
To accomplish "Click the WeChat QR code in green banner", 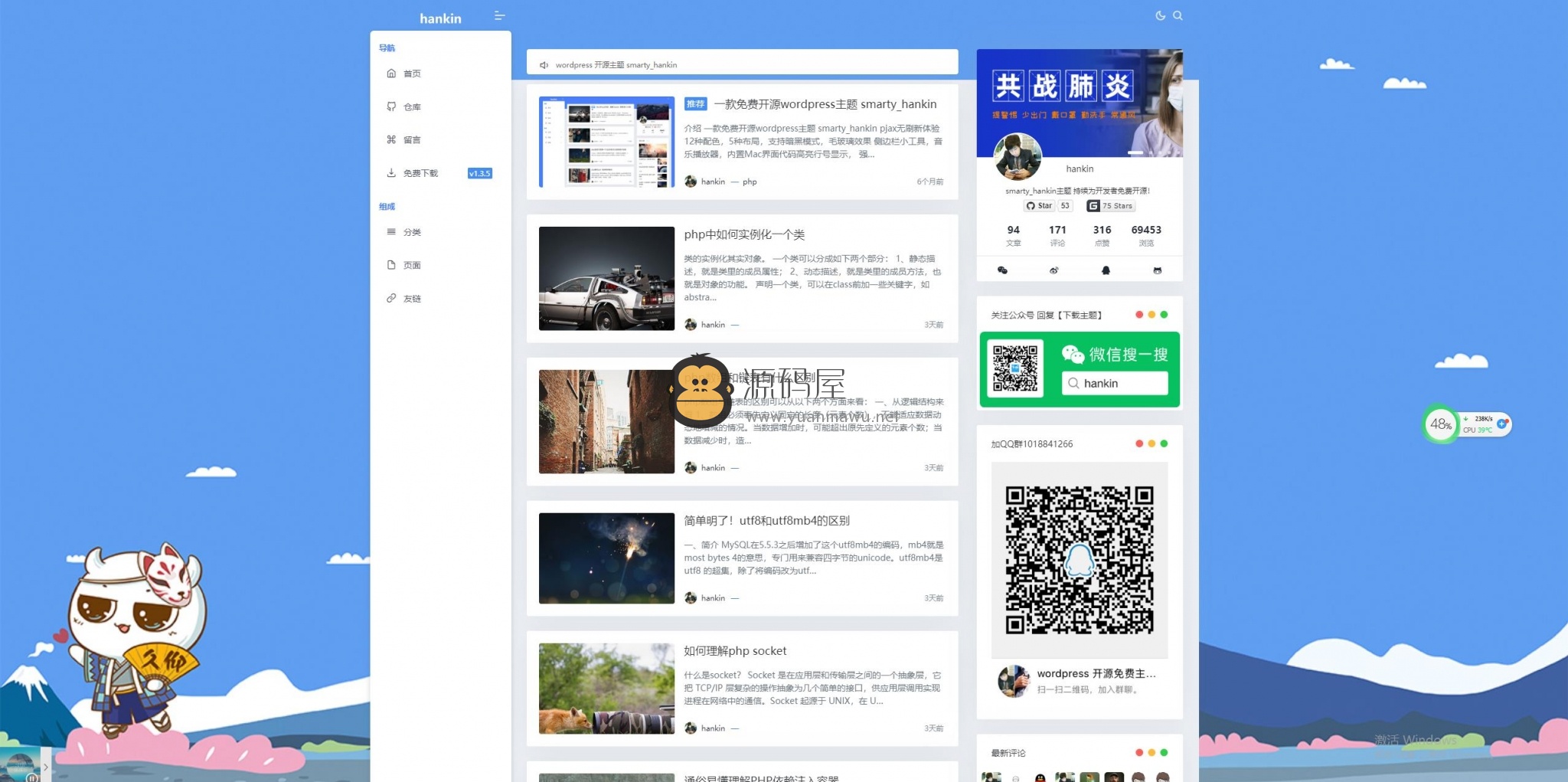I will coord(1015,368).
